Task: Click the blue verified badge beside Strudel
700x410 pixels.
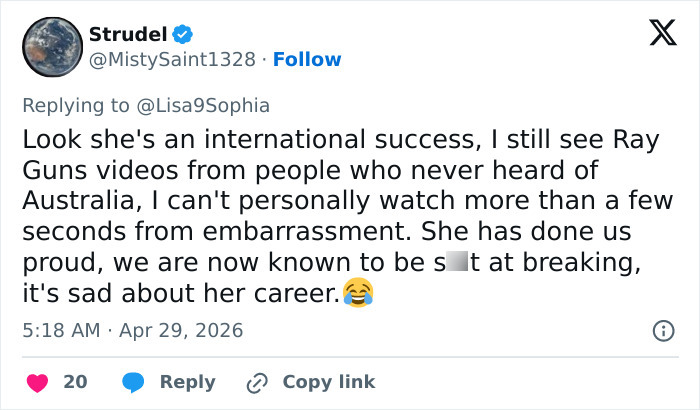Action: pos(181,34)
